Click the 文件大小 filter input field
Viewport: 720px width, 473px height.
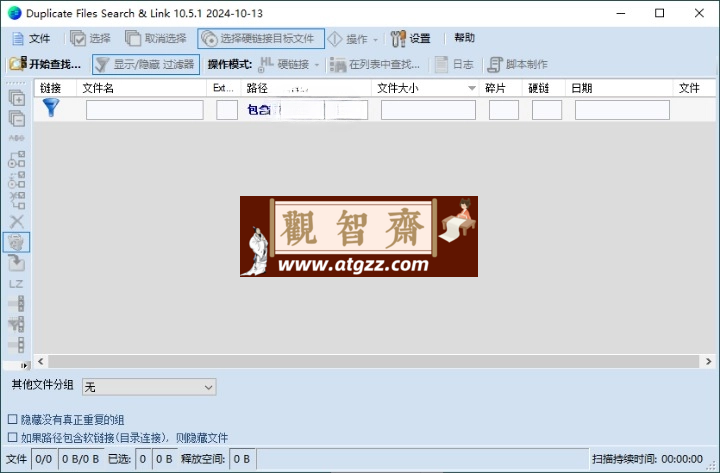coord(428,110)
